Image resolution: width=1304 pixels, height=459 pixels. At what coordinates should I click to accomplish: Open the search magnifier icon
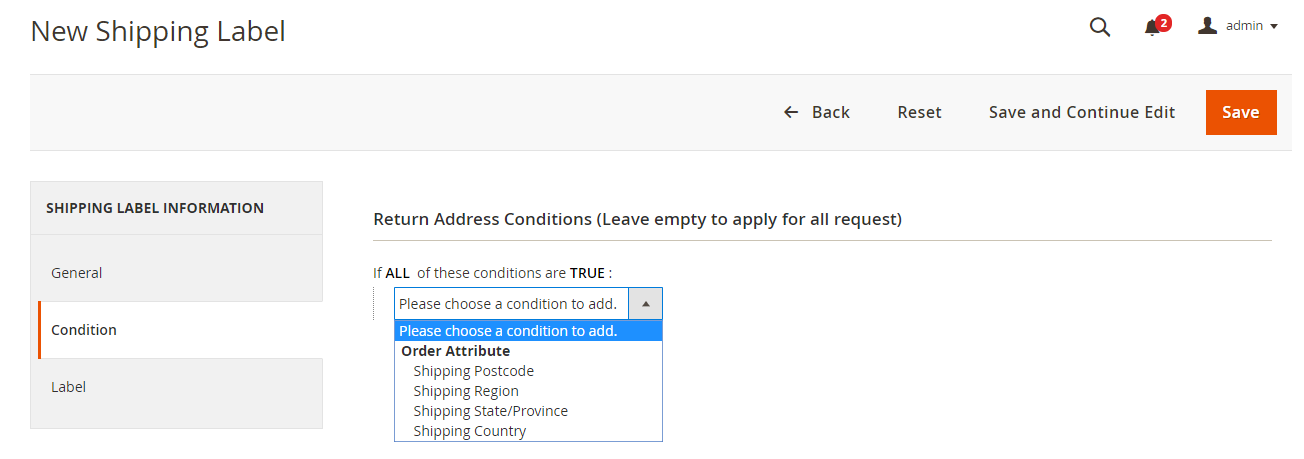pos(1099,28)
